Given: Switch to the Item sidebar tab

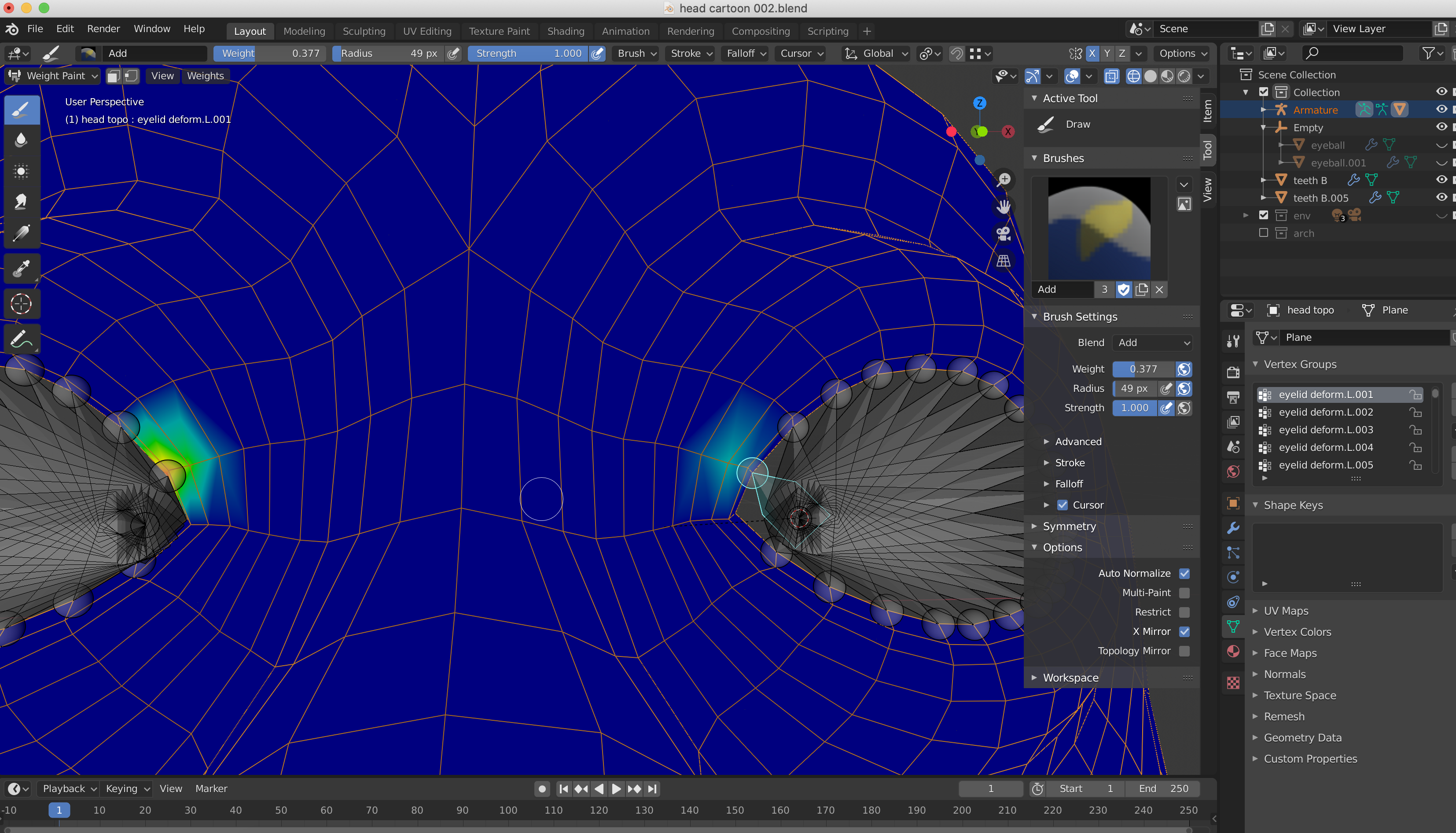Looking at the screenshot, I should (1207, 111).
